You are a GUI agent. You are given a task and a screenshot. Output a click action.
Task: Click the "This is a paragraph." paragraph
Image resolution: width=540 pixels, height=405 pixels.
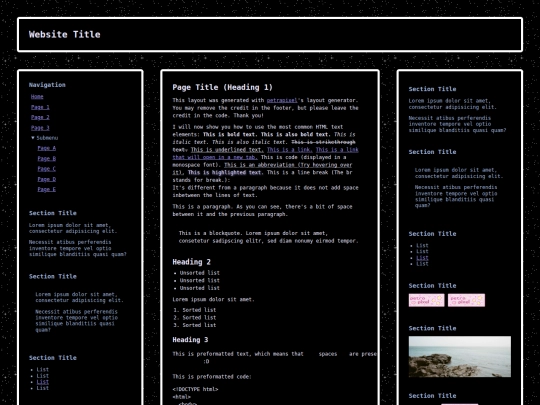[262, 210]
